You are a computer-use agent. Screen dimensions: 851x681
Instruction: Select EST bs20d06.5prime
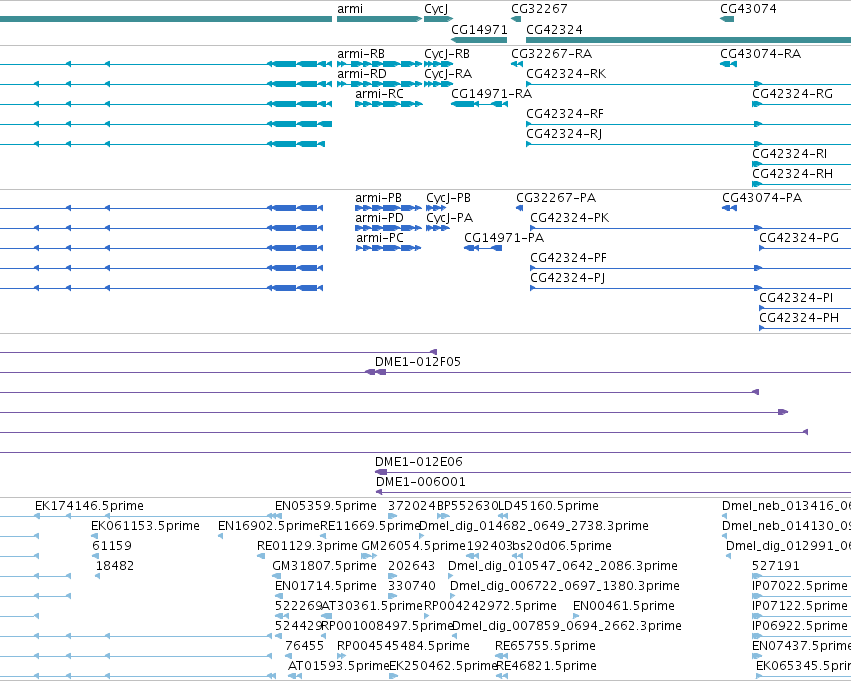click(x=562, y=546)
